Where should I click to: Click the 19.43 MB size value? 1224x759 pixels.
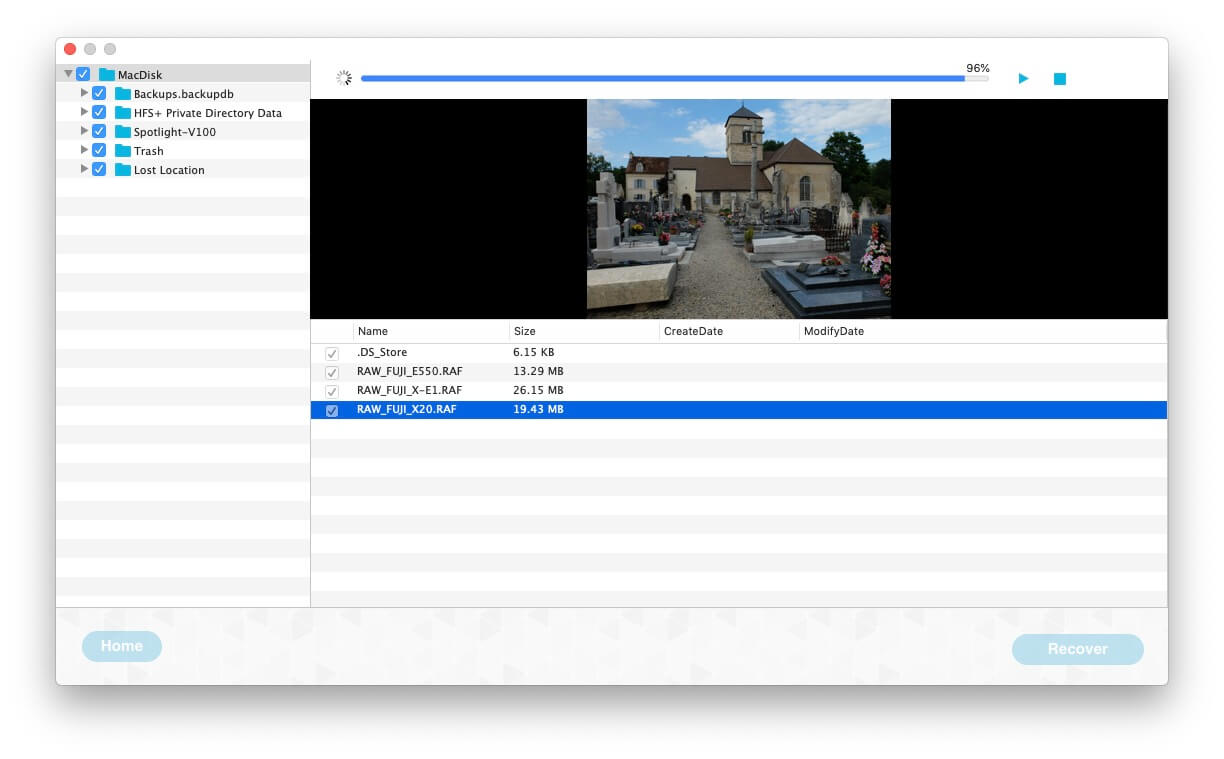point(538,410)
